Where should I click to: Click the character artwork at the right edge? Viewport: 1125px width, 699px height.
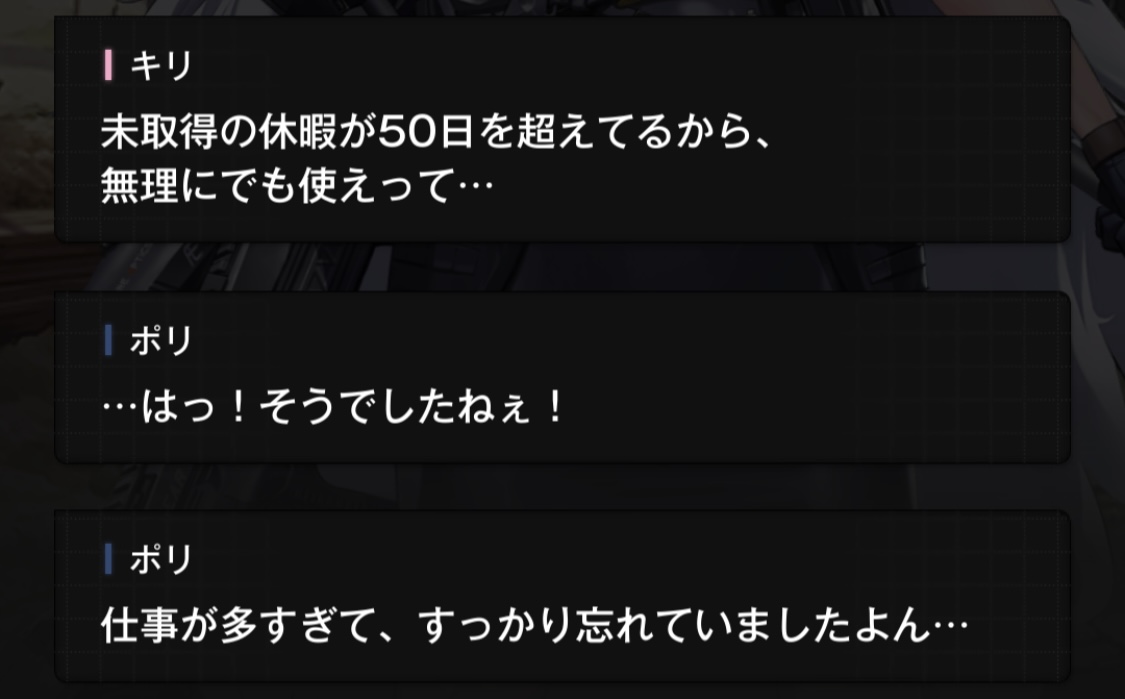click(1098, 215)
